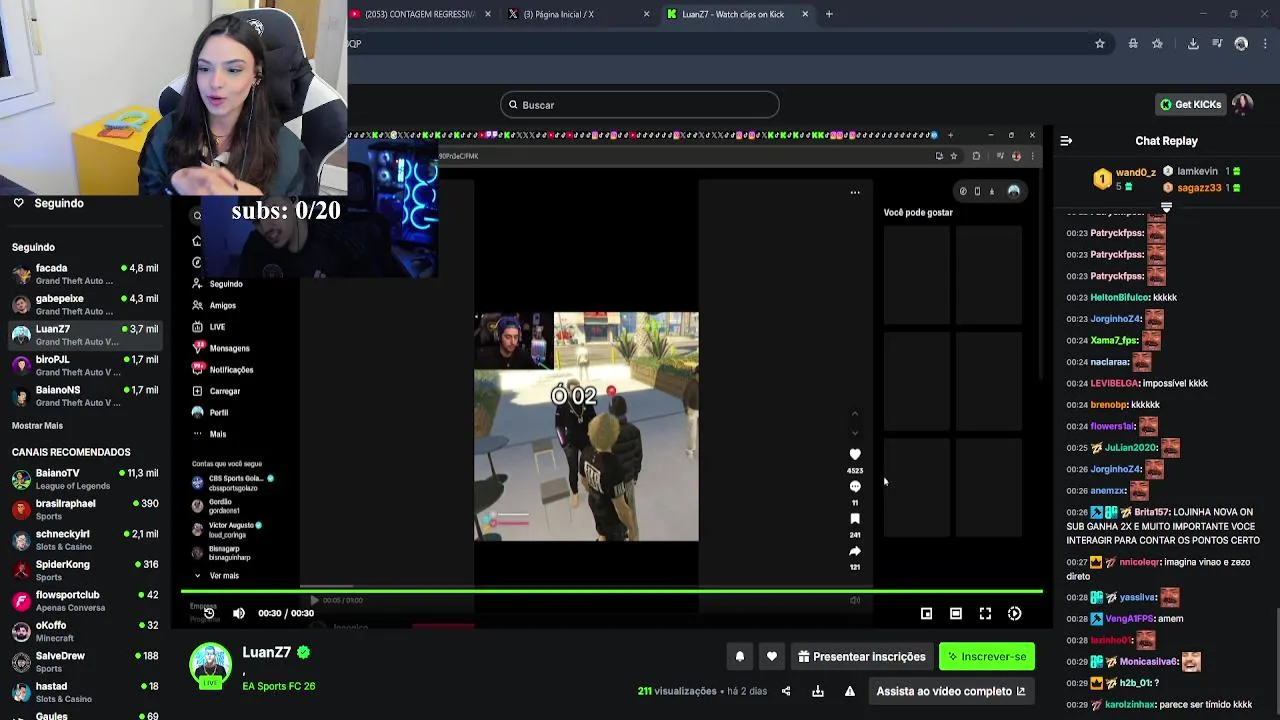Image resolution: width=1280 pixels, height=720 pixels.
Task: Restart clip with the replay icon
Action: point(208,613)
